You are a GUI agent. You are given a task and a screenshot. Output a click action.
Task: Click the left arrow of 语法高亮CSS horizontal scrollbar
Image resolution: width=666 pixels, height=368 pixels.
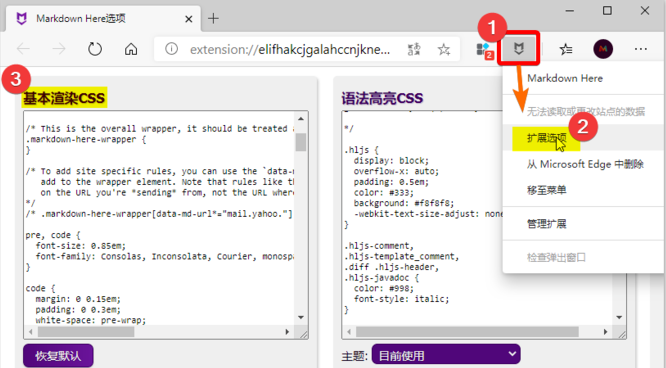tap(349, 332)
